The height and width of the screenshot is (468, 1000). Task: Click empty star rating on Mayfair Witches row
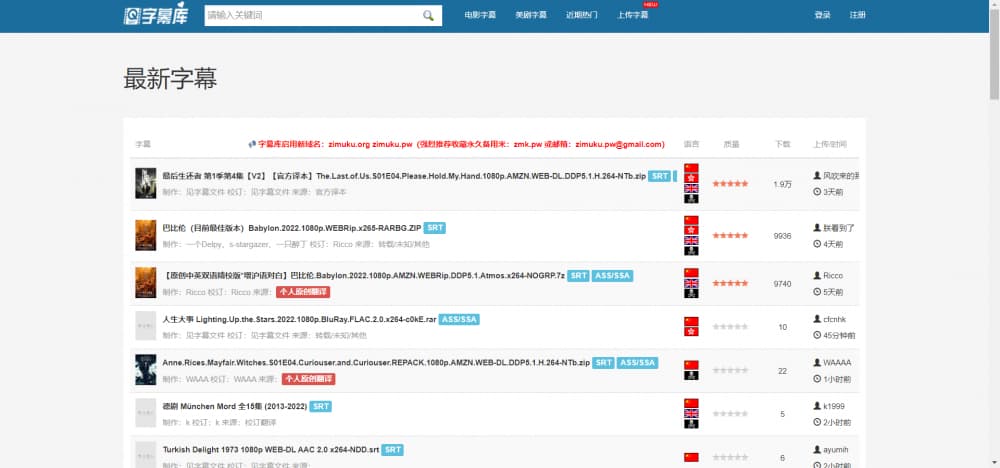[x=730, y=370]
